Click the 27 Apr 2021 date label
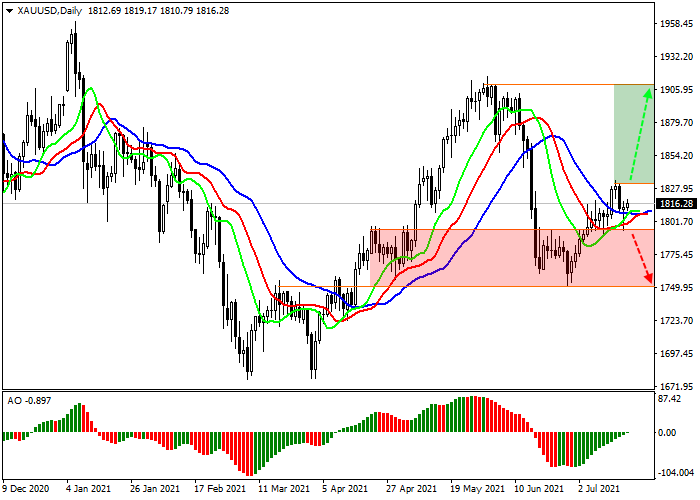Viewport: 700px width, 500px height. point(412,488)
